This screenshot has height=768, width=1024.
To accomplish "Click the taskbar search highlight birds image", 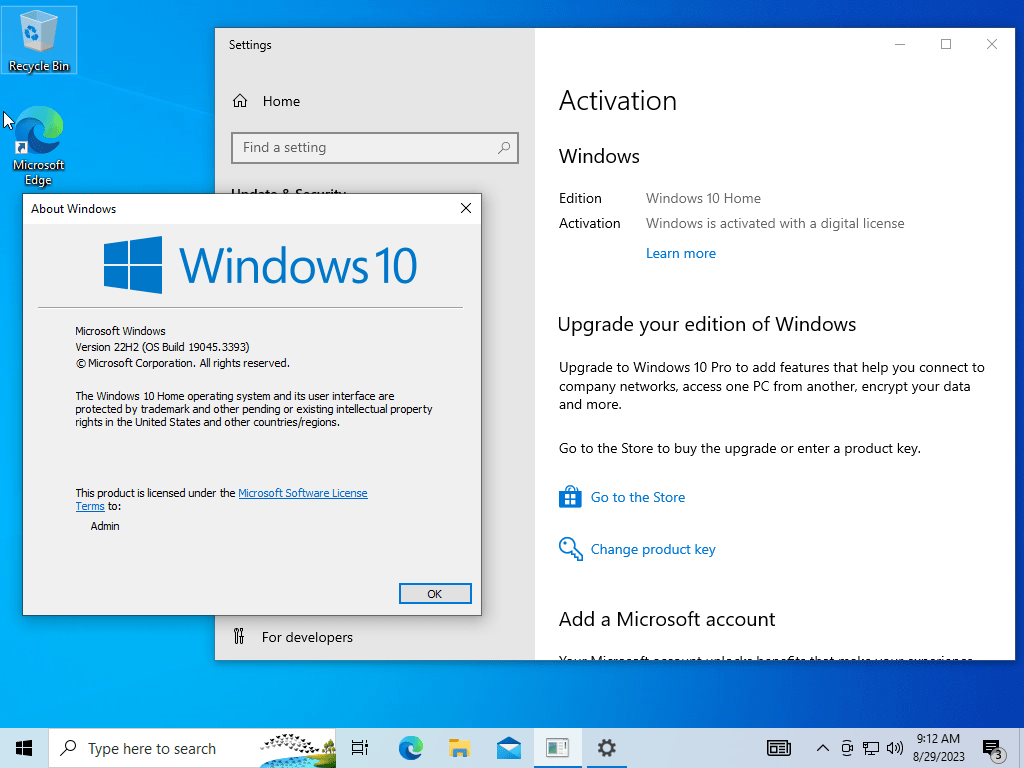I will tap(298, 748).
